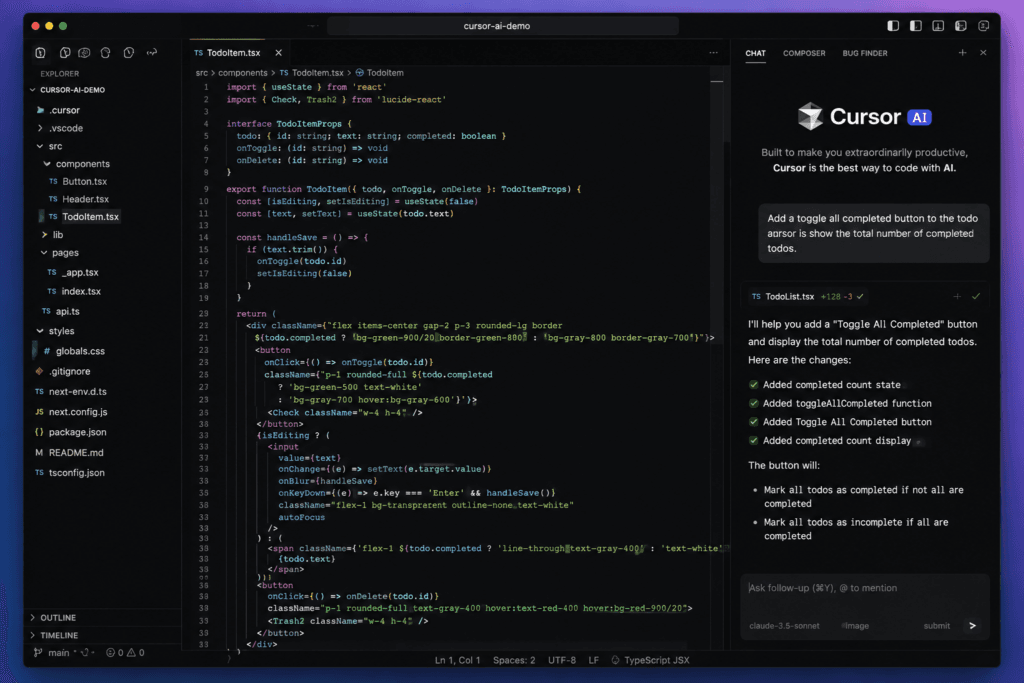Expand the .vscode folder
This screenshot has height=683, width=1024.
pyautogui.click(x=40, y=128)
